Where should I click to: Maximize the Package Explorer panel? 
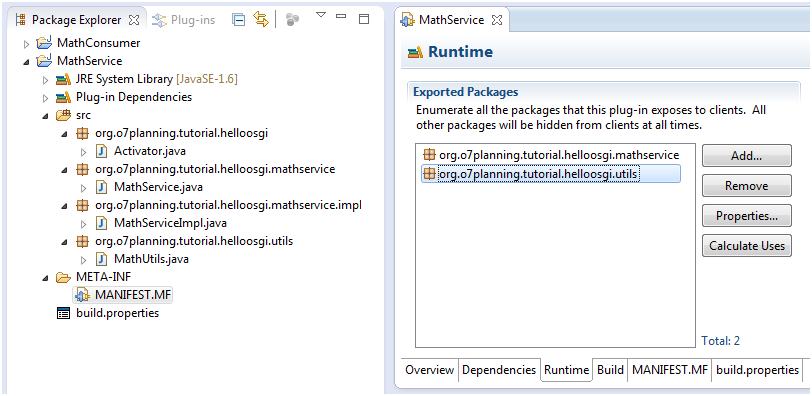click(x=364, y=19)
